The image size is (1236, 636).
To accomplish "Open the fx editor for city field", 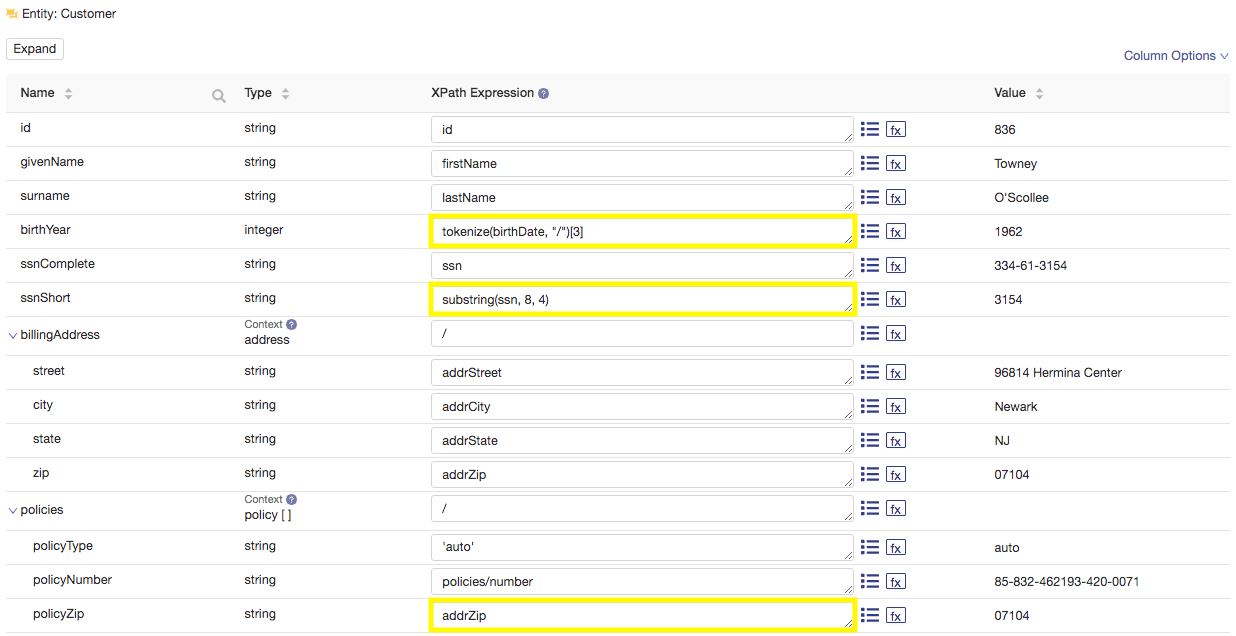I will coord(896,406).
